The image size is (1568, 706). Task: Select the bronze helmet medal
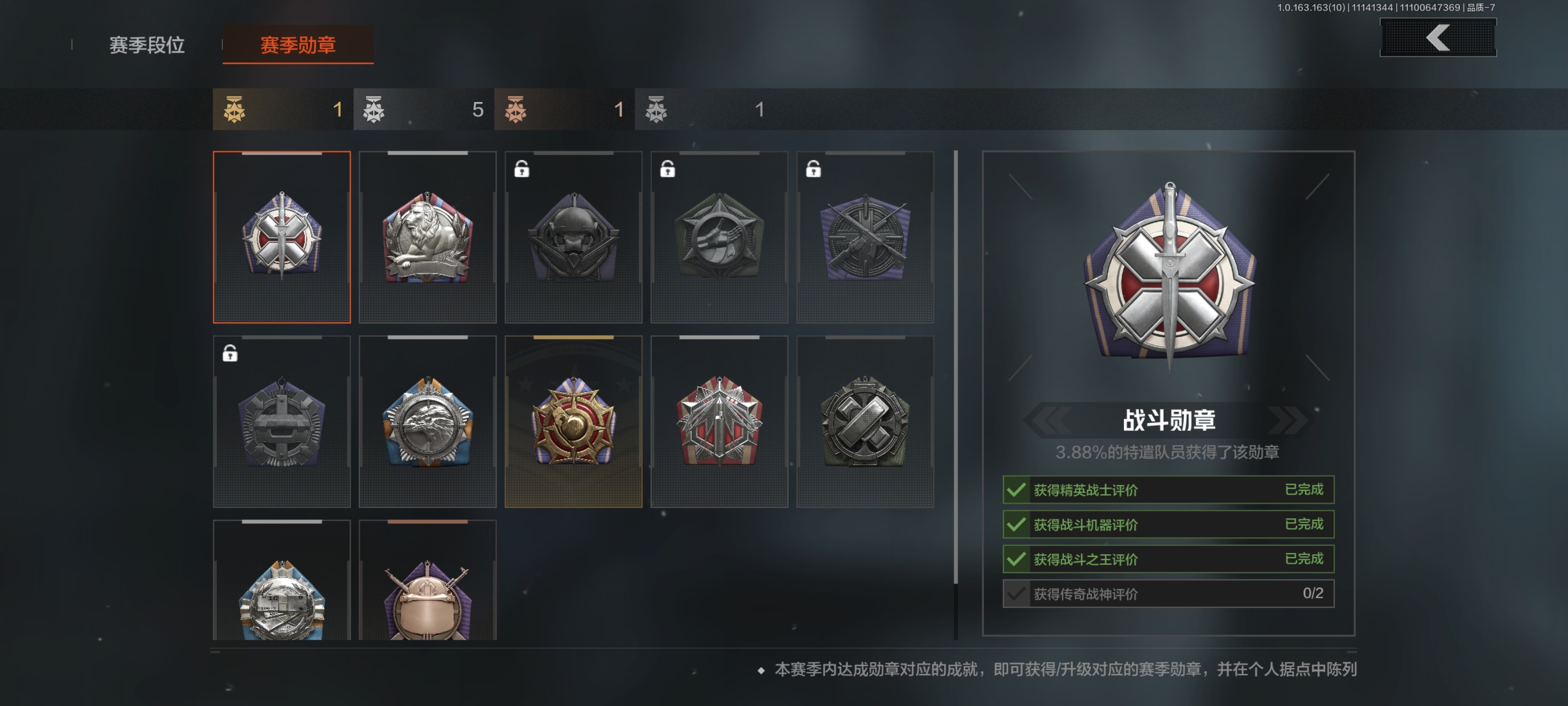tap(427, 580)
